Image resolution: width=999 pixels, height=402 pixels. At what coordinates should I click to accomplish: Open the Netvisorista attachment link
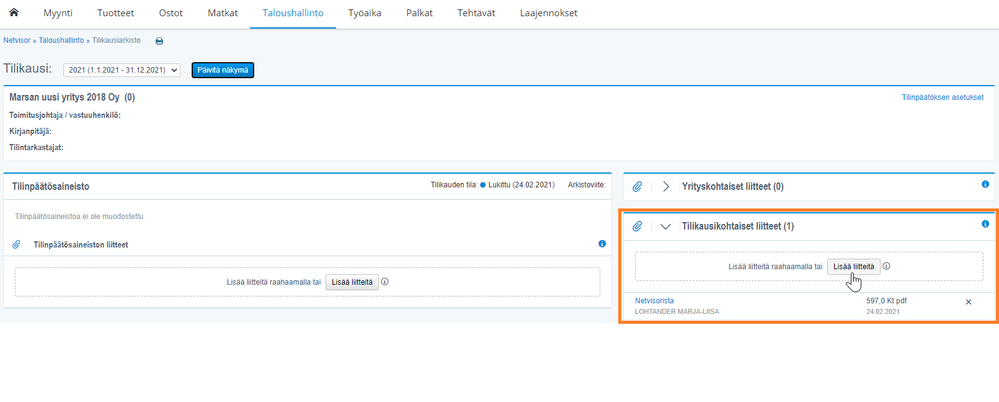point(654,300)
